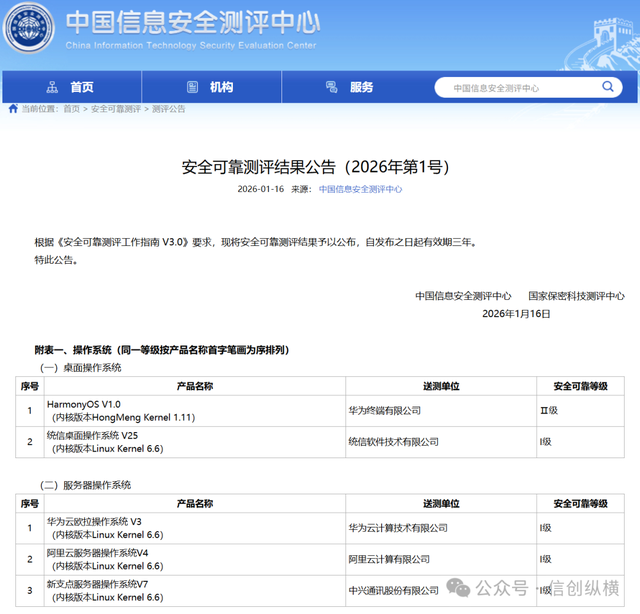Click the site title 中国信息安全测评中心 header
The image size is (640, 614).
(x=190, y=24)
